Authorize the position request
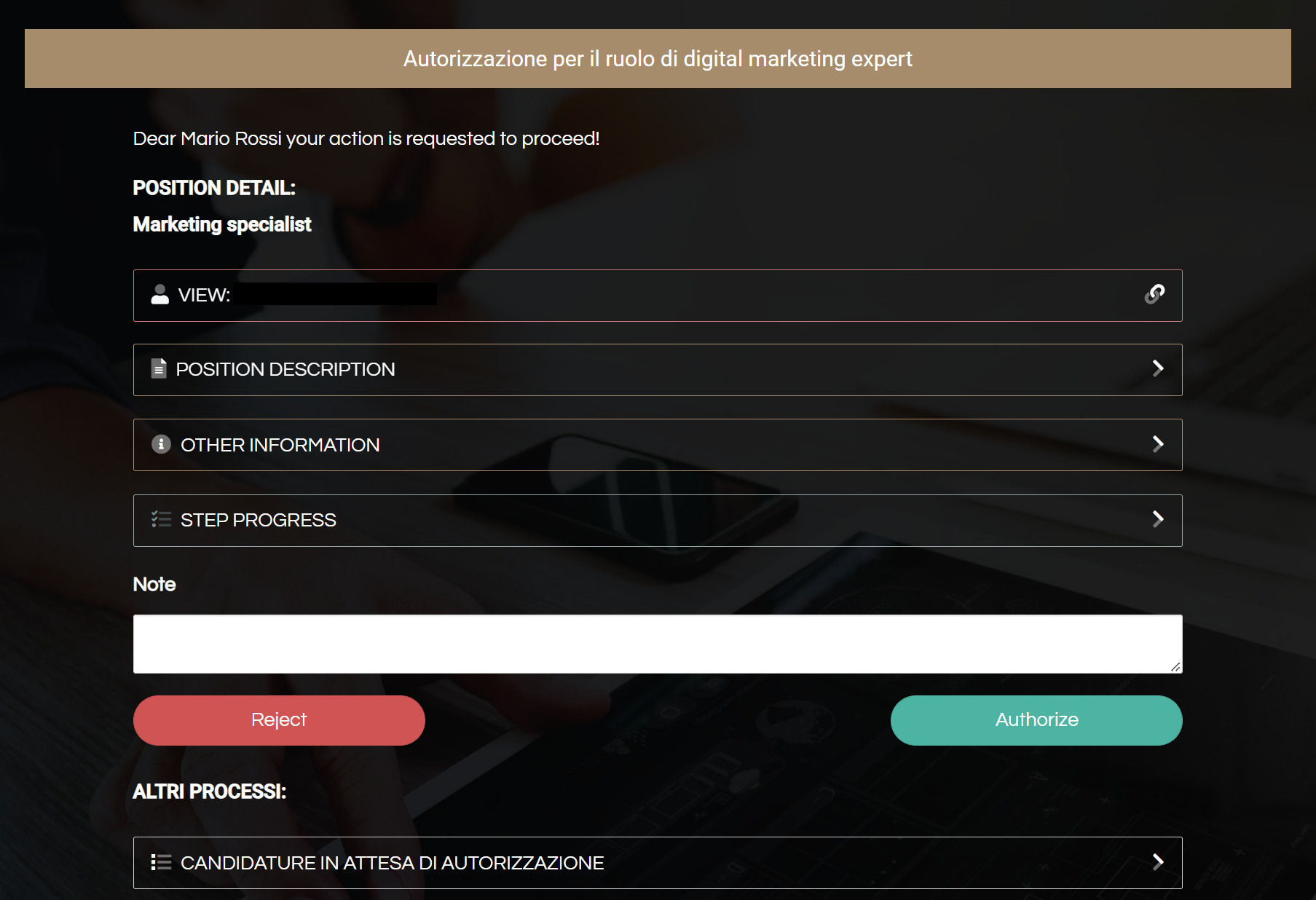 [x=1036, y=720]
